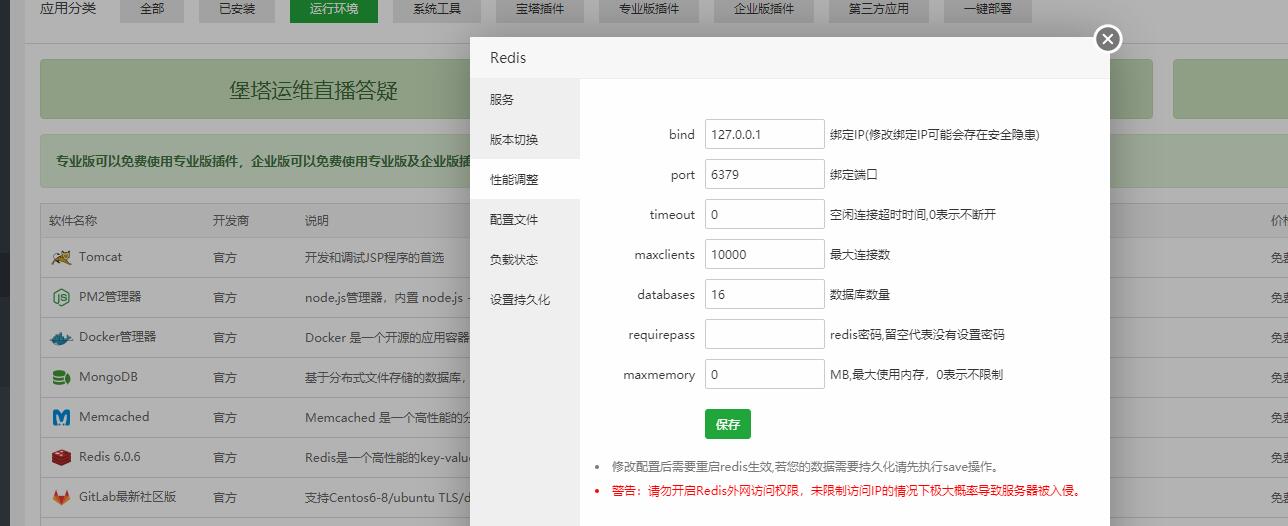1288x526 pixels.
Task: Open 配置文件 in Redis sidebar
Action: click(525, 219)
